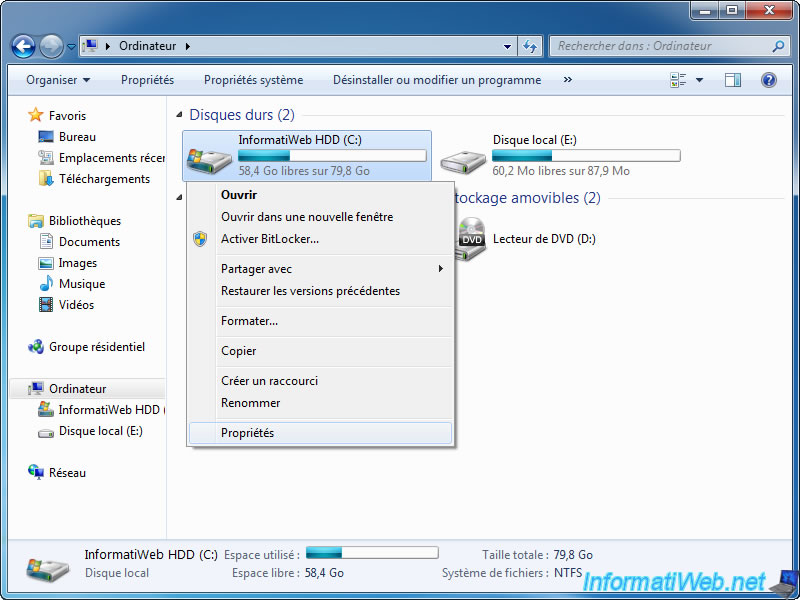Image resolution: width=800 pixels, height=600 pixels.
Task: Open the Réseau network item
Action: pos(67,473)
